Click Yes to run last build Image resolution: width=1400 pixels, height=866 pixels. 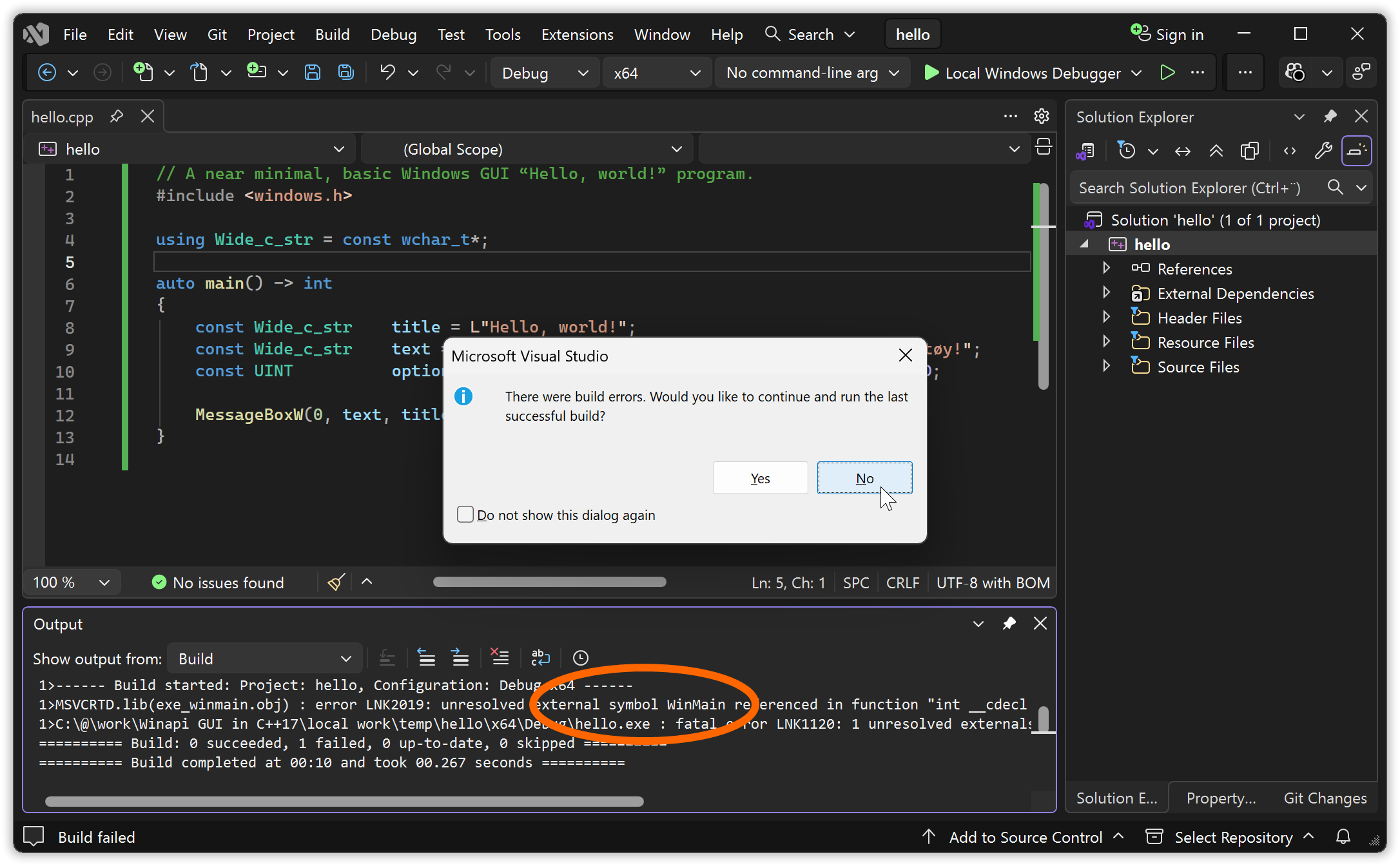760,478
